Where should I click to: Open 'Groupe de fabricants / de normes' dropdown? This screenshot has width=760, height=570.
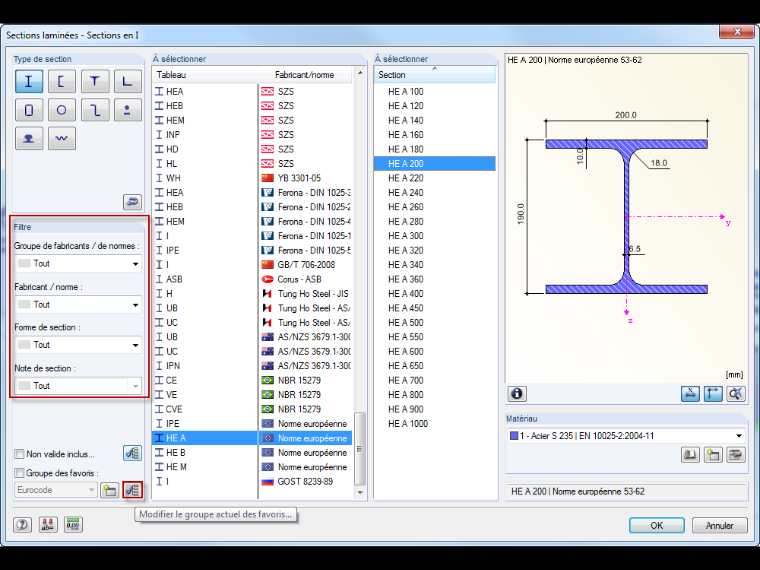pyautogui.click(x=78, y=264)
